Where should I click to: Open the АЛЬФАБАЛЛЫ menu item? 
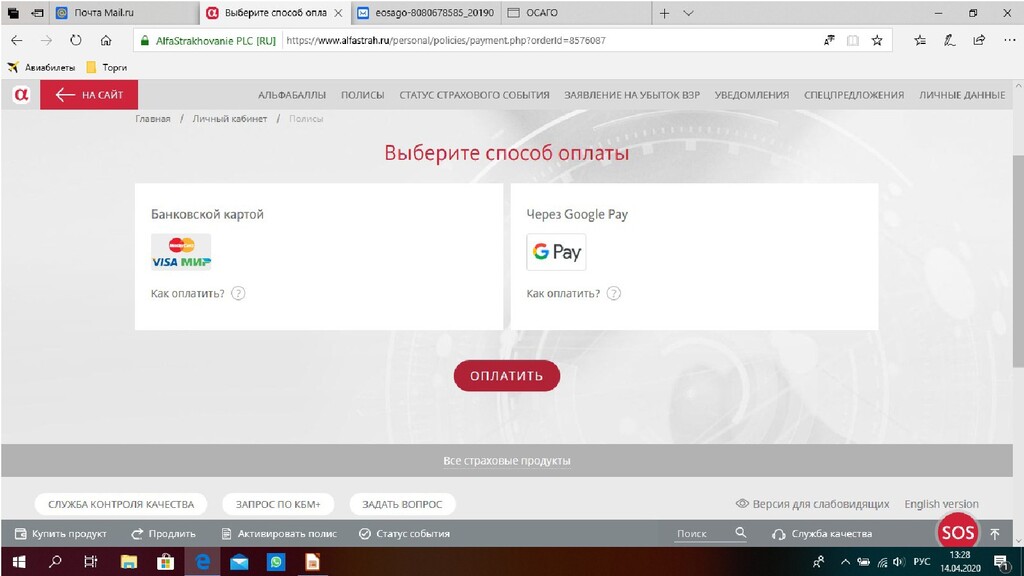(x=291, y=95)
